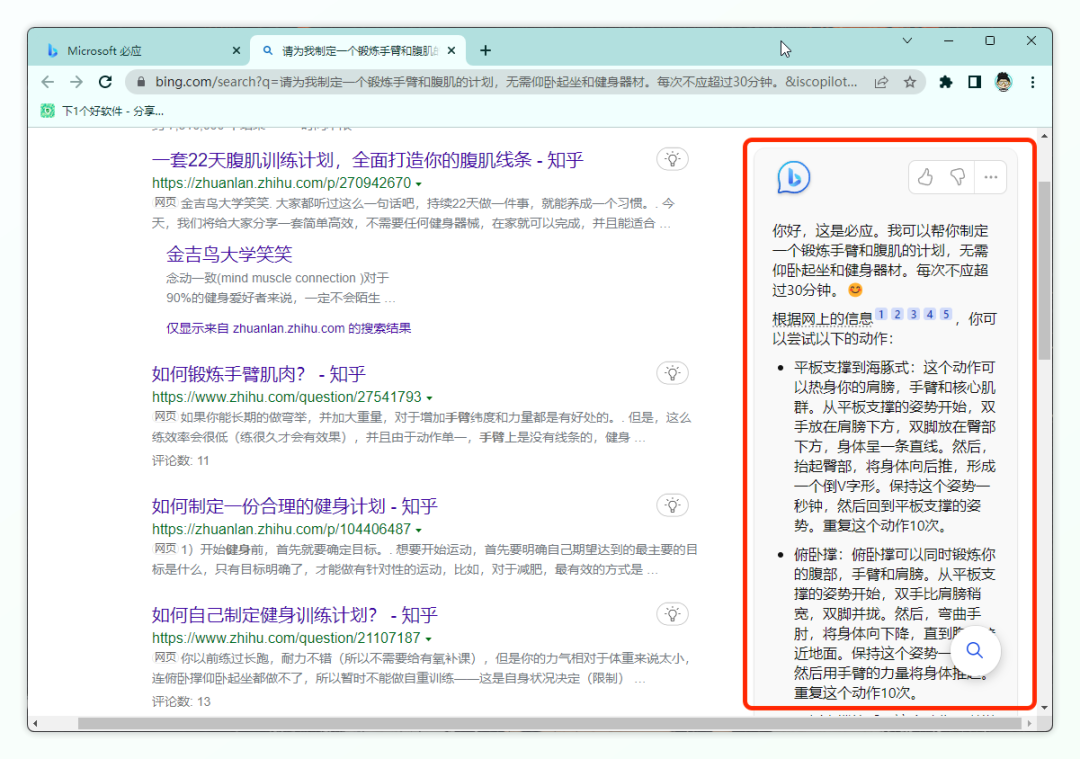Click the thumbs down feedback icon
This screenshot has height=759, width=1080.
click(957, 177)
